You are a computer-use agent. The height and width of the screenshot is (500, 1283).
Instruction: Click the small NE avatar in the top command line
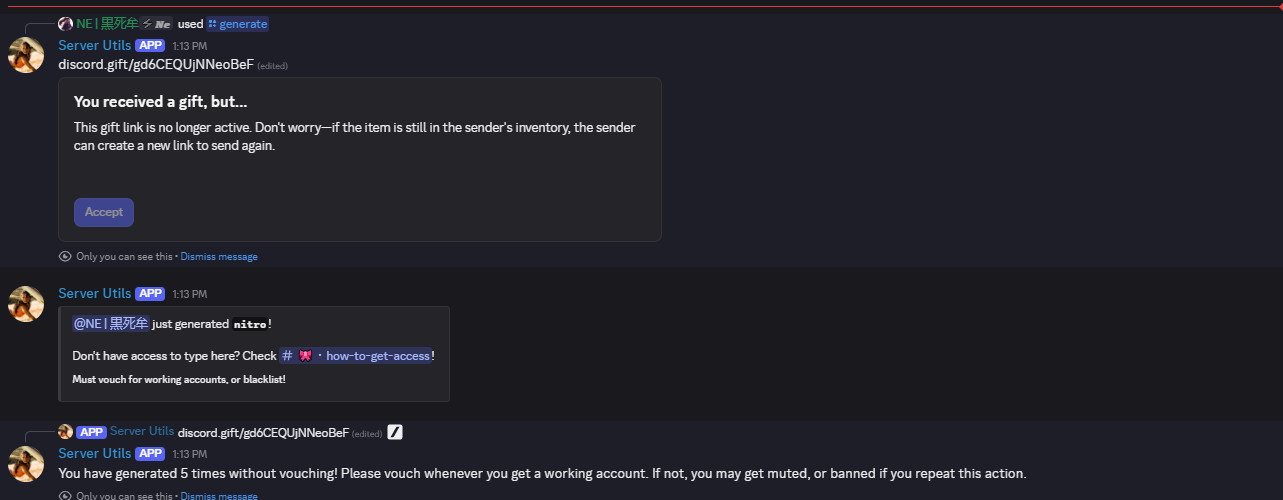pyautogui.click(x=66, y=23)
